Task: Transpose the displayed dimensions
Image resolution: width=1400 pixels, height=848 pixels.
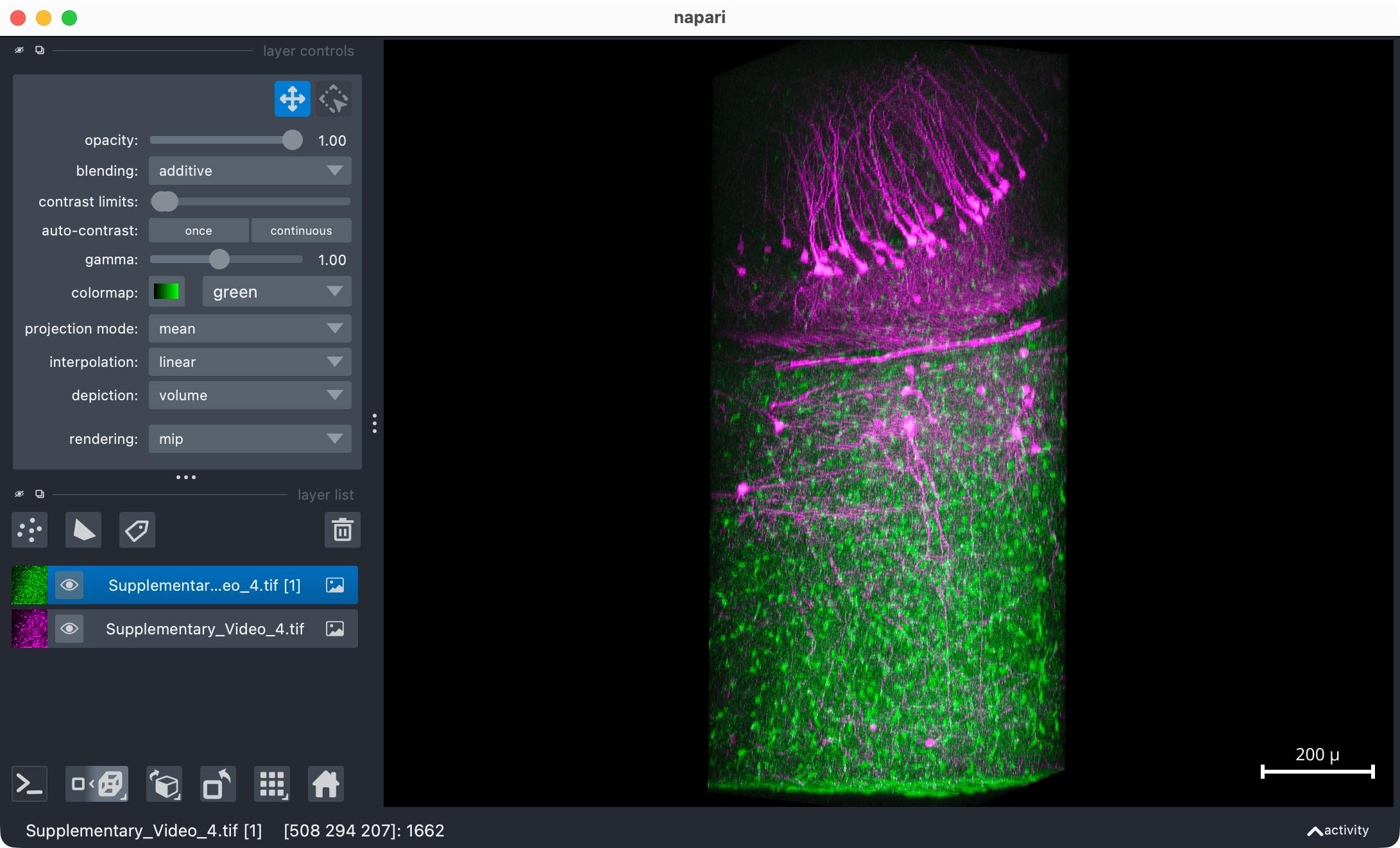Action: (x=218, y=784)
